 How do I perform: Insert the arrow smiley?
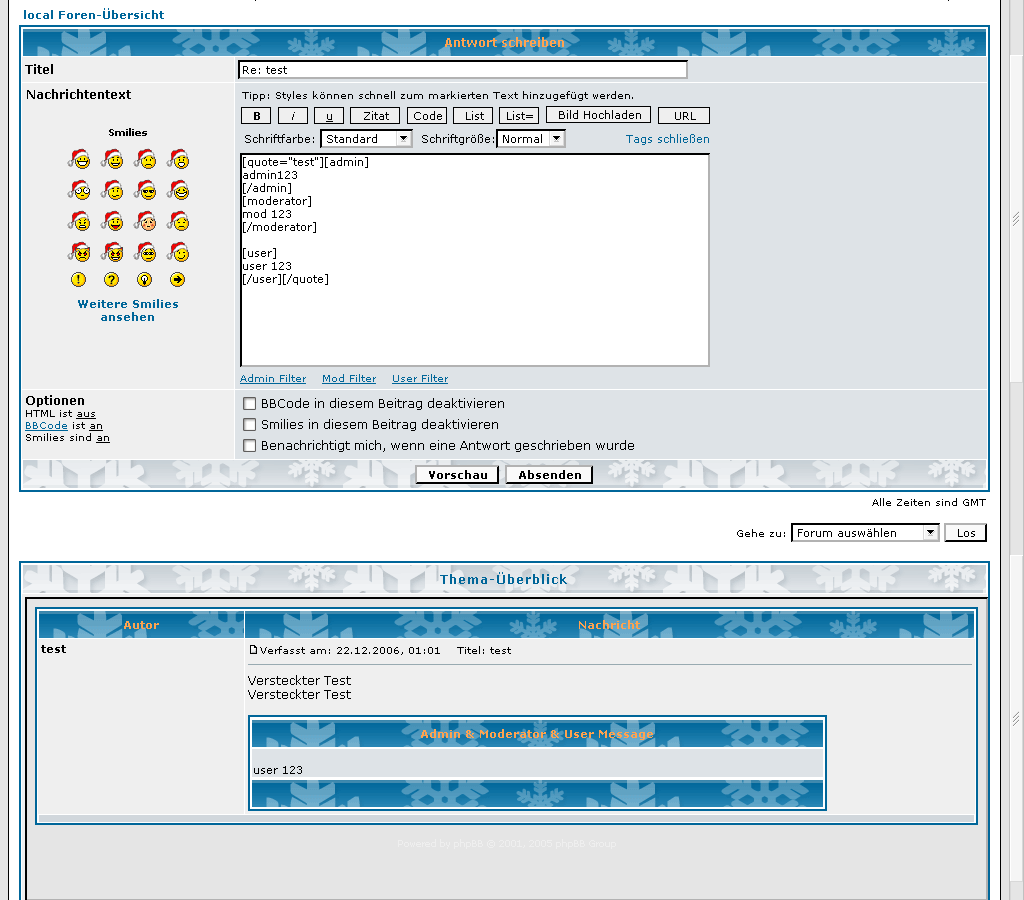178,280
